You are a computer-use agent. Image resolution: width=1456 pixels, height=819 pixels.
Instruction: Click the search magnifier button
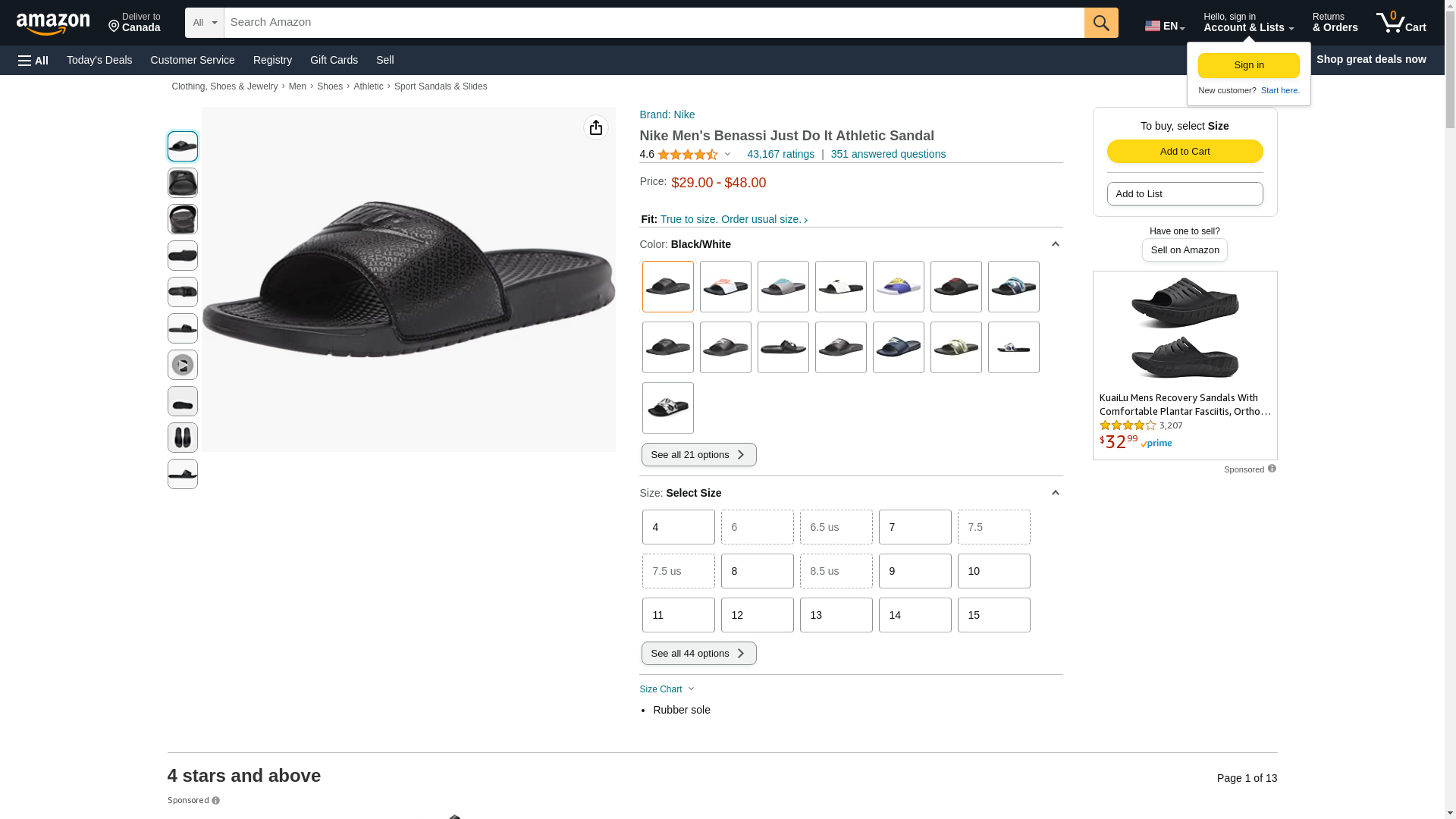coord(1101,23)
